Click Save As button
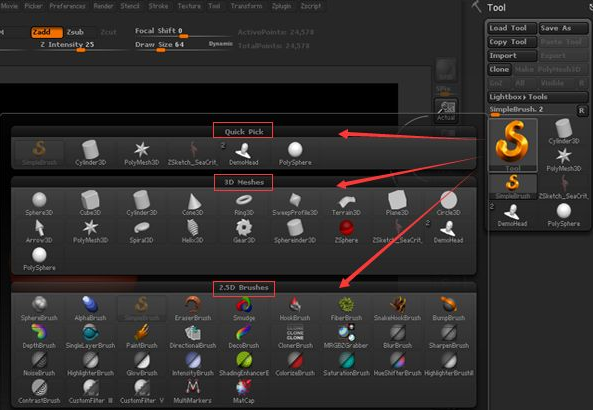 tap(564, 28)
